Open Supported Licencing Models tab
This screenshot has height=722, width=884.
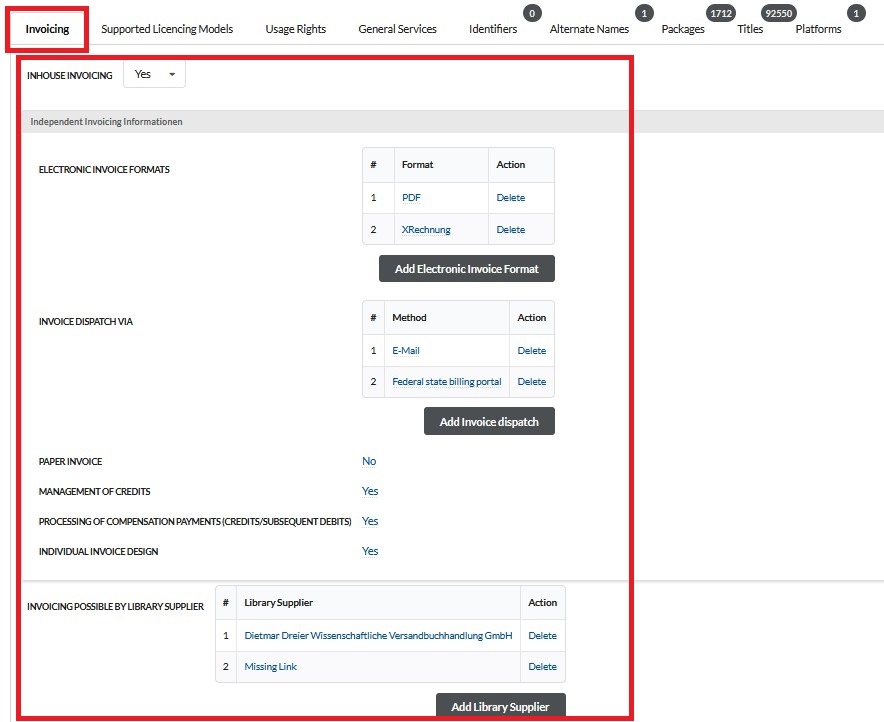(x=167, y=29)
